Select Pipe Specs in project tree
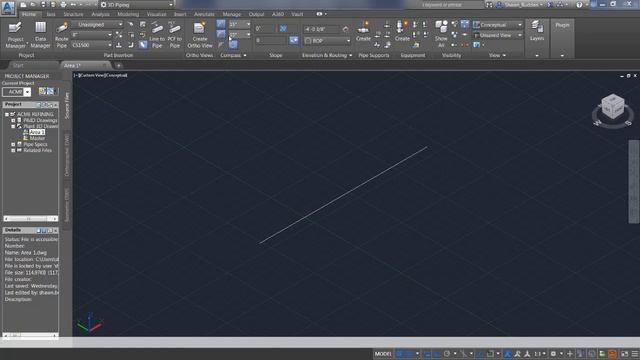 (35, 144)
